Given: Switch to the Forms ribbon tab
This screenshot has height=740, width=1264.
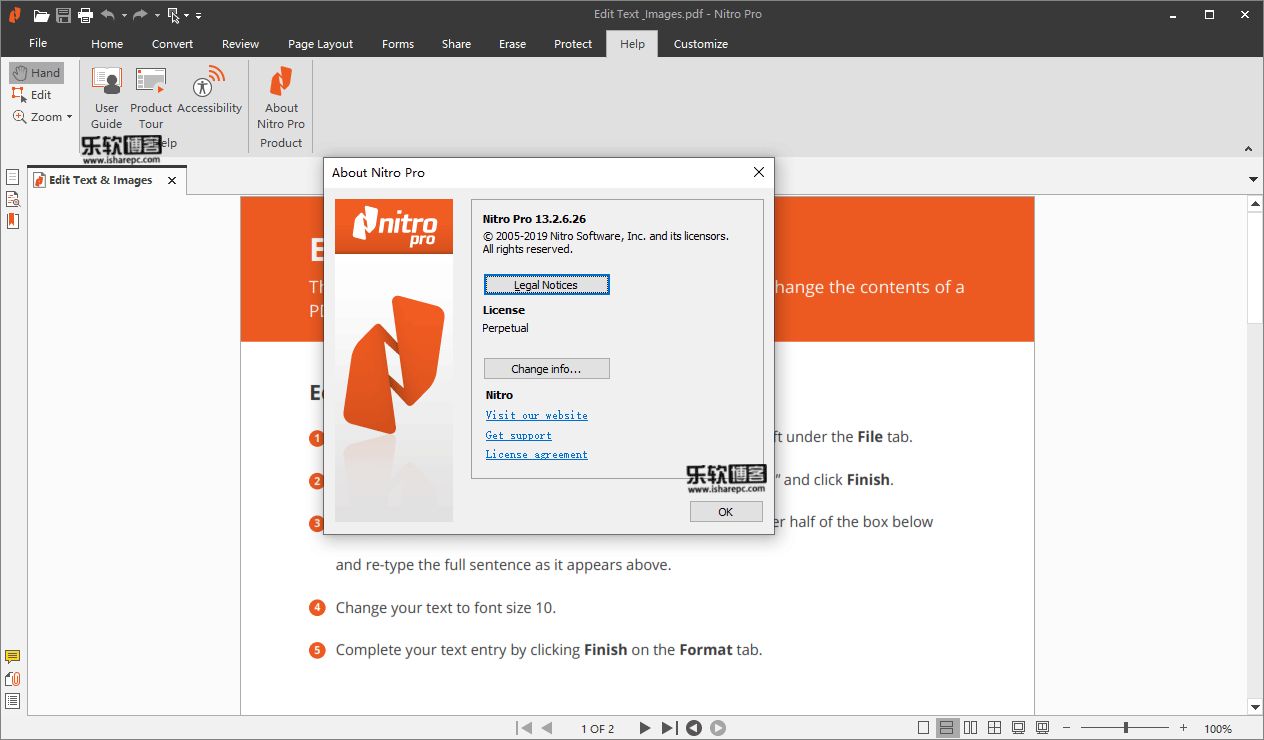Looking at the screenshot, I should (398, 44).
